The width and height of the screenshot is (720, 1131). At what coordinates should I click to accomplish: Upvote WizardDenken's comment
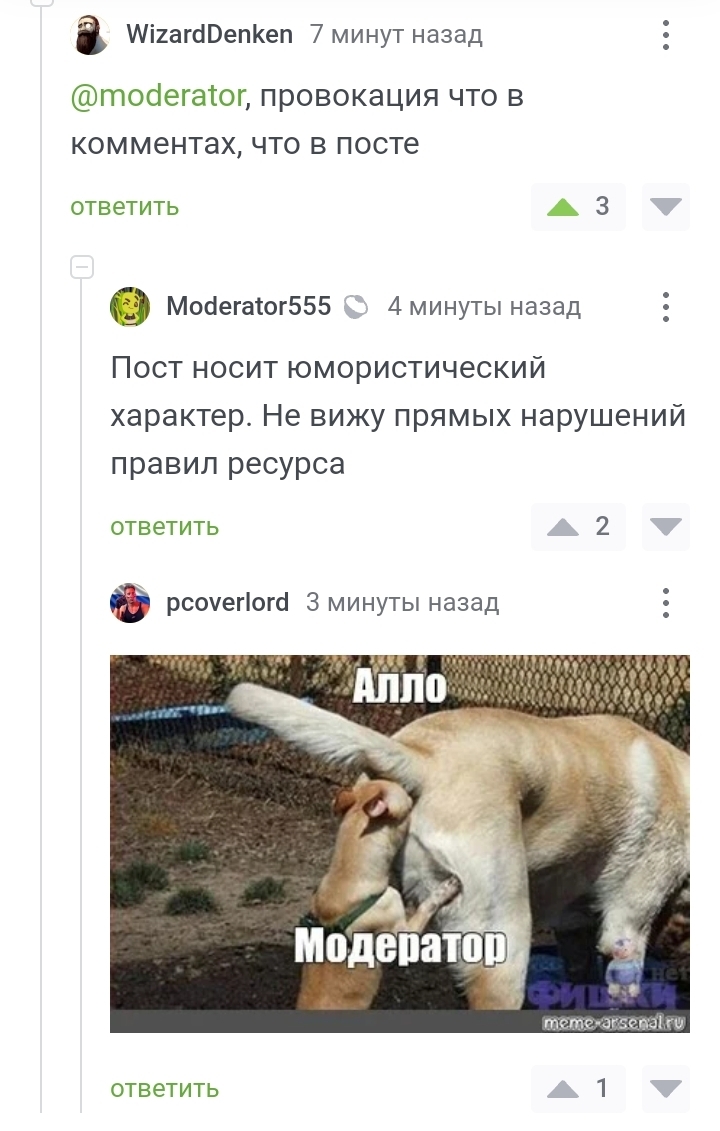tap(563, 208)
